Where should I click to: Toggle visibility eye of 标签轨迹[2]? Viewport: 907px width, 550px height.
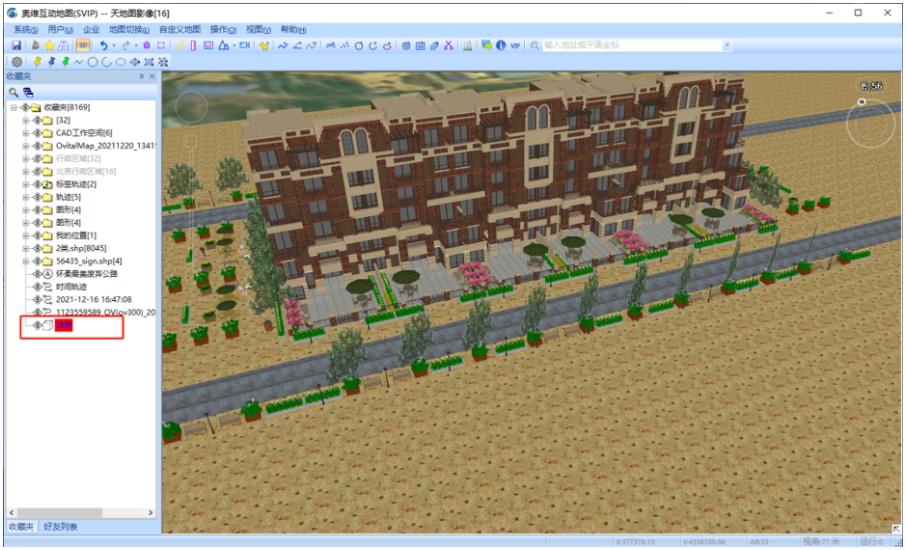pyautogui.click(x=36, y=184)
